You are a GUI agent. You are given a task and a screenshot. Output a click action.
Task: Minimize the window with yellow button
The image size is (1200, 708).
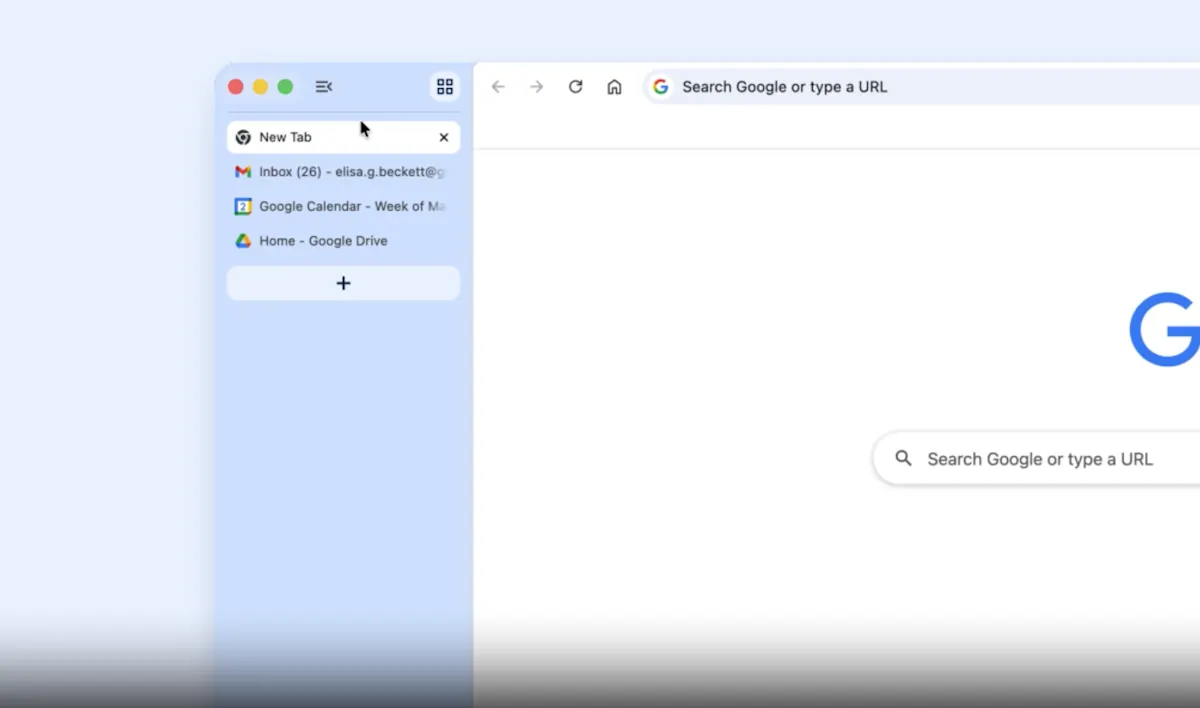(x=260, y=87)
